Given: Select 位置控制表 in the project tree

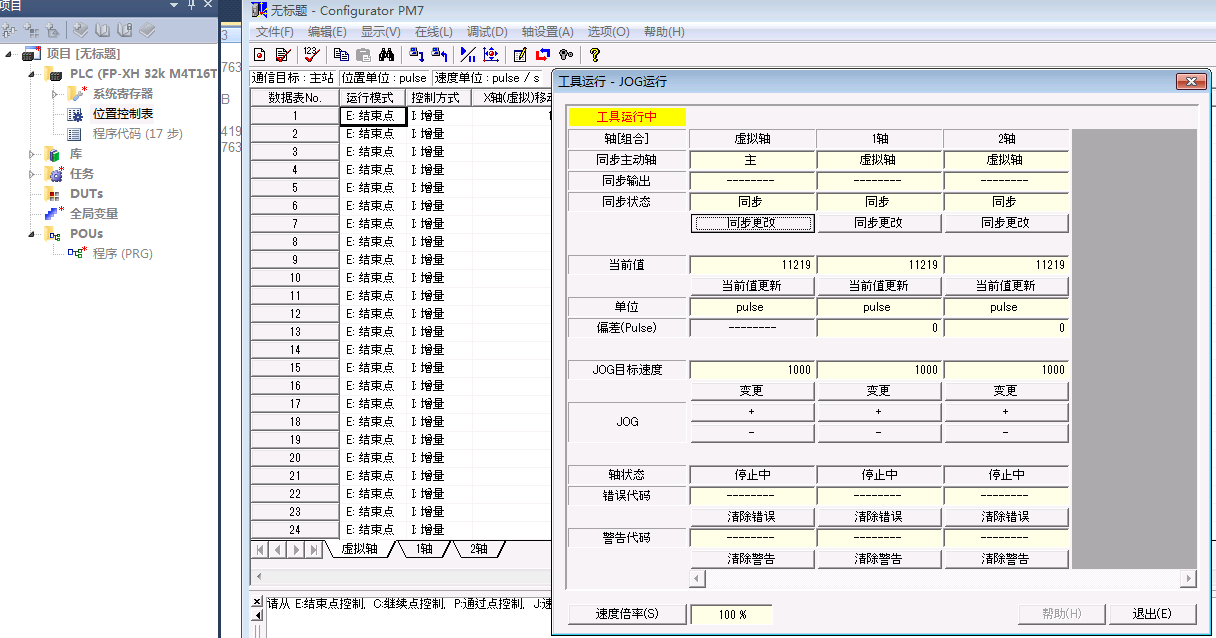Looking at the screenshot, I should point(122,114).
